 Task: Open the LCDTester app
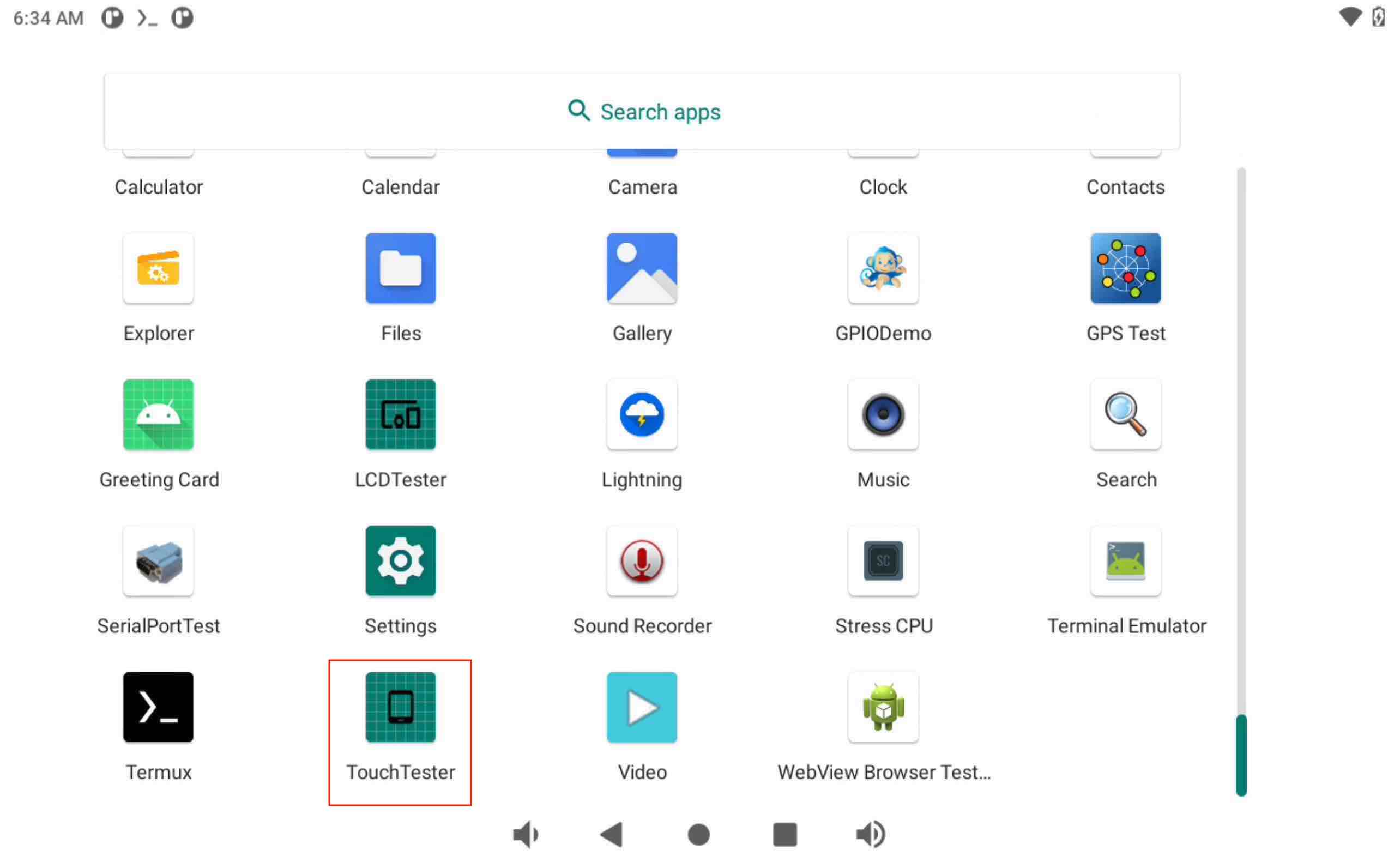tap(401, 414)
